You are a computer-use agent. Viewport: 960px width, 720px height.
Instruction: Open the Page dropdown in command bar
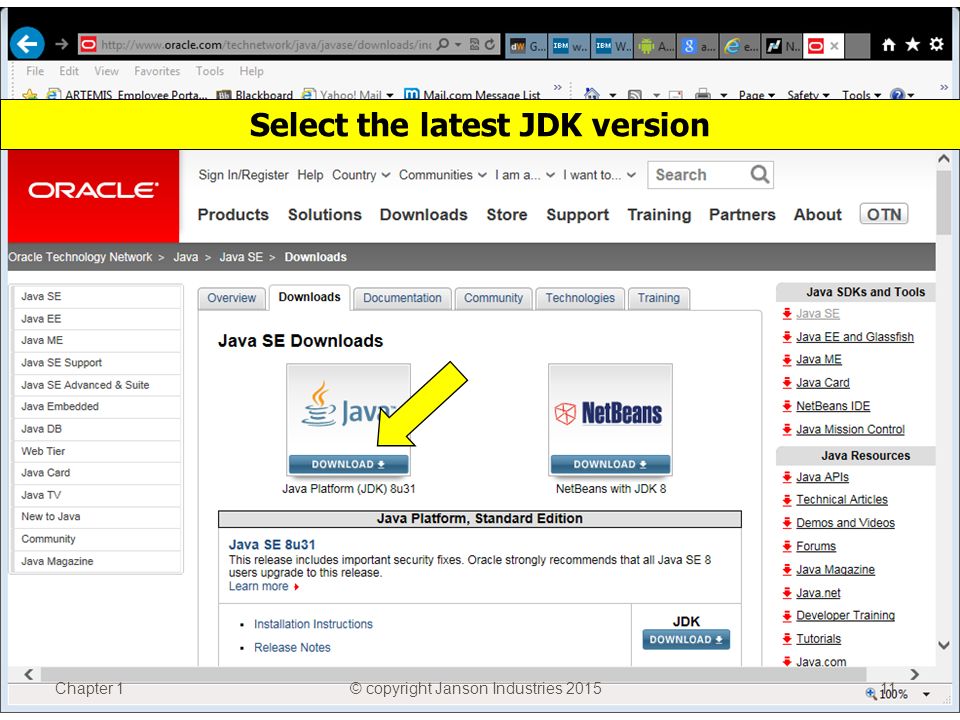coord(757,95)
